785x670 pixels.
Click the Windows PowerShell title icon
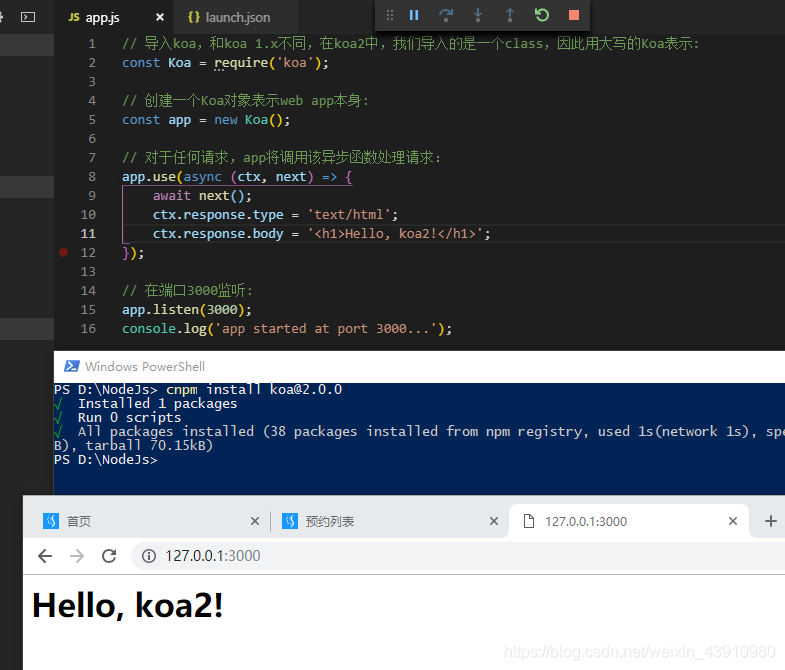coord(72,366)
